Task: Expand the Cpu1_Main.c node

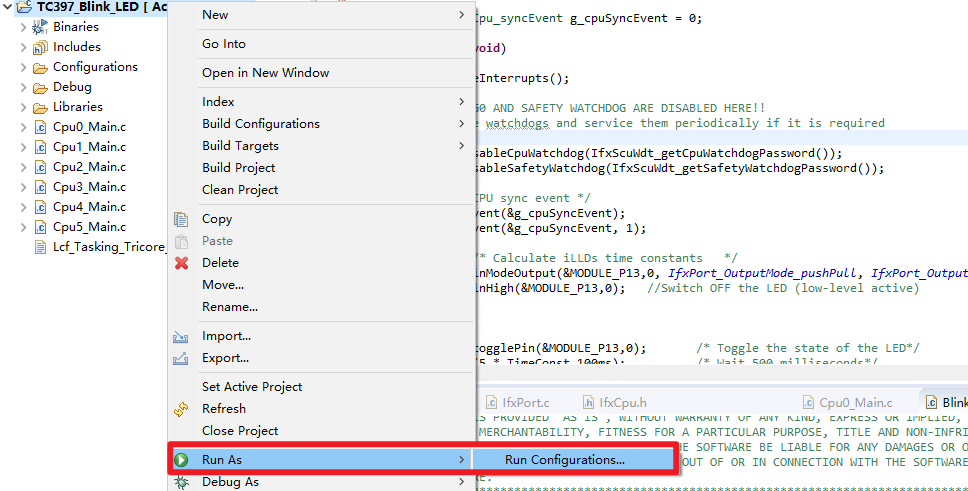Action: pos(23,147)
